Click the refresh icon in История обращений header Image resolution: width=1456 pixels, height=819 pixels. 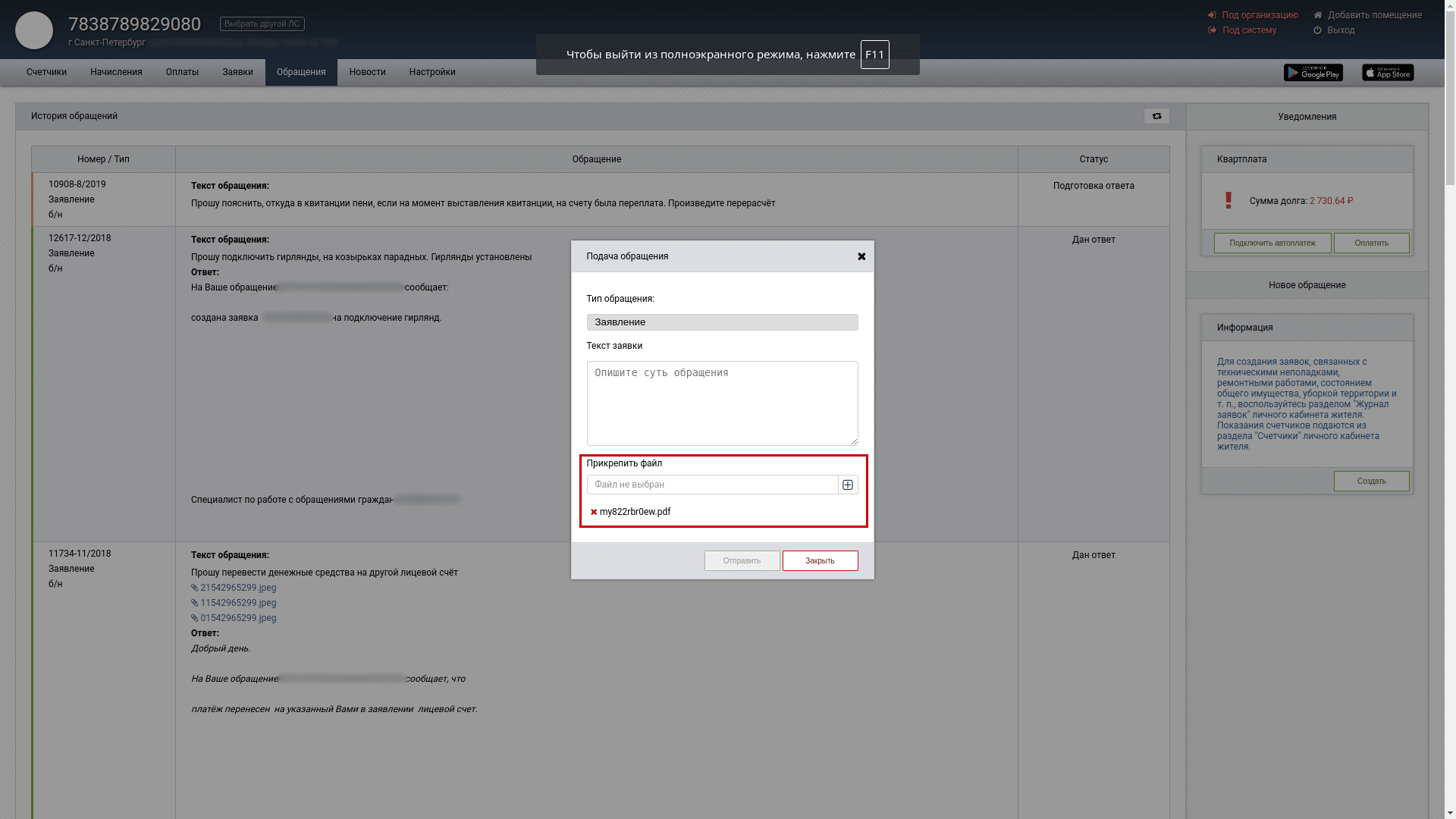click(x=1156, y=116)
